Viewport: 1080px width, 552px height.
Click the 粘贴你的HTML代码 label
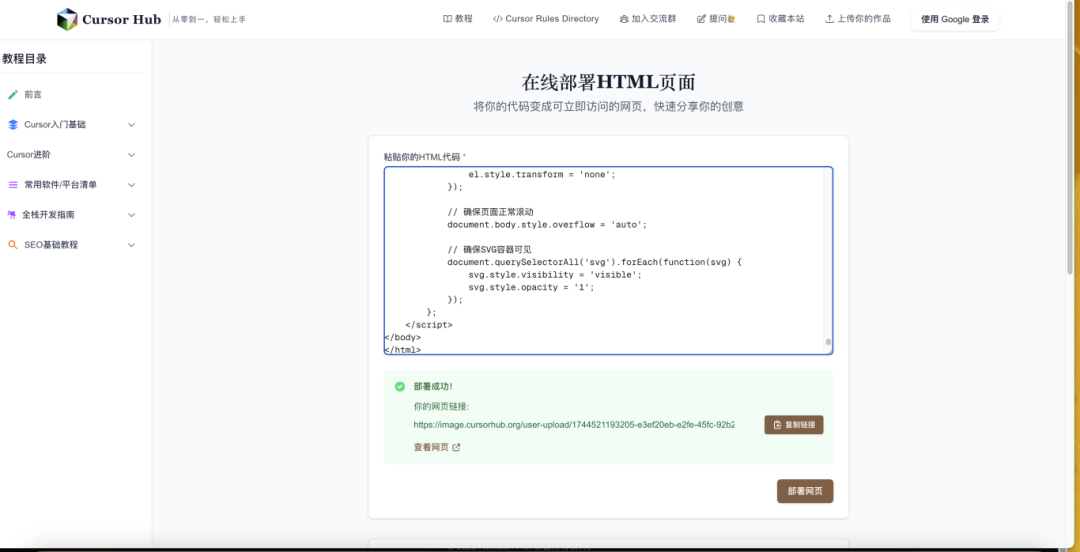pos(422,156)
